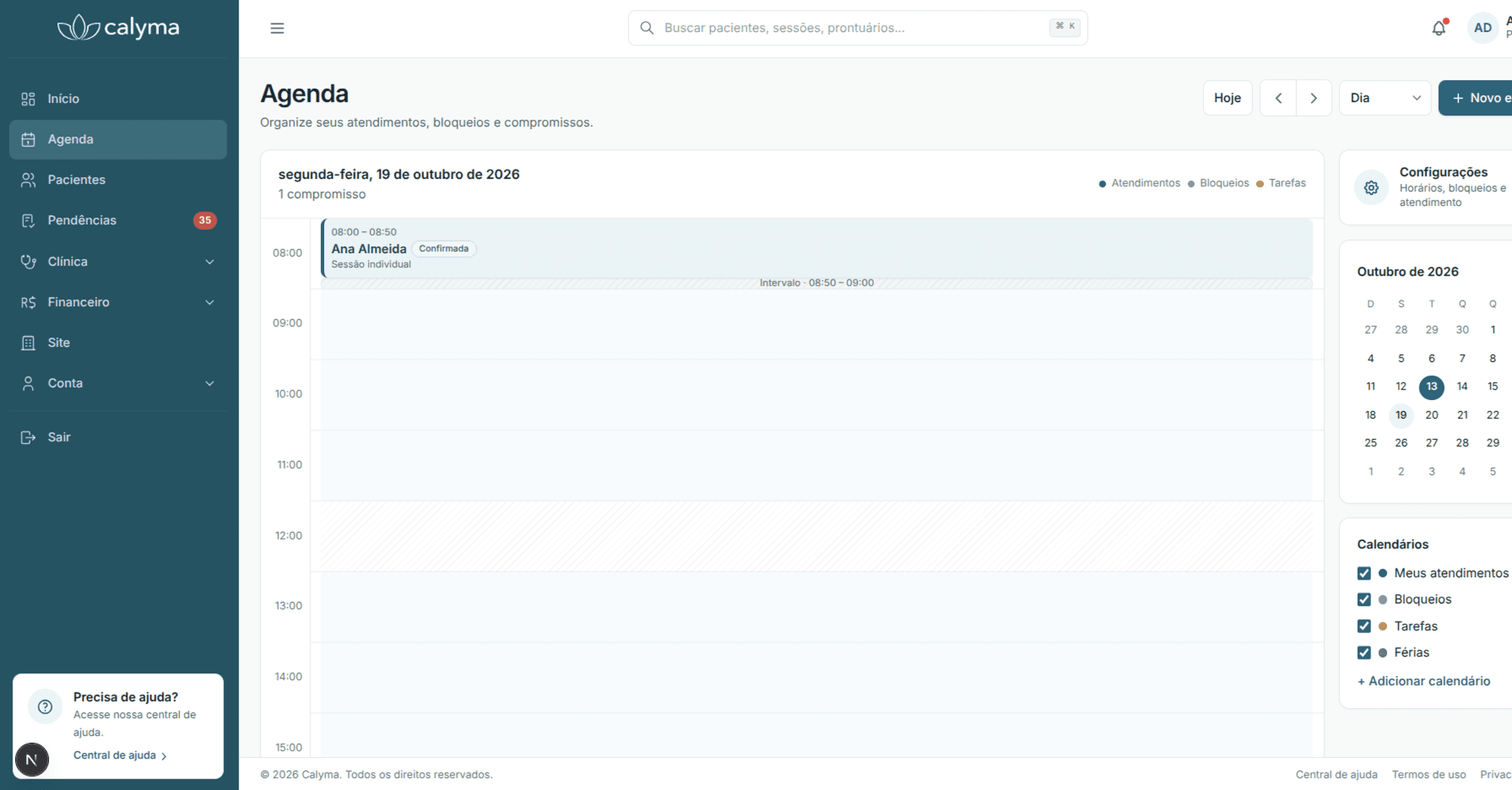Click the Hoje button
Viewport: 1512px width, 790px height.
click(1227, 98)
